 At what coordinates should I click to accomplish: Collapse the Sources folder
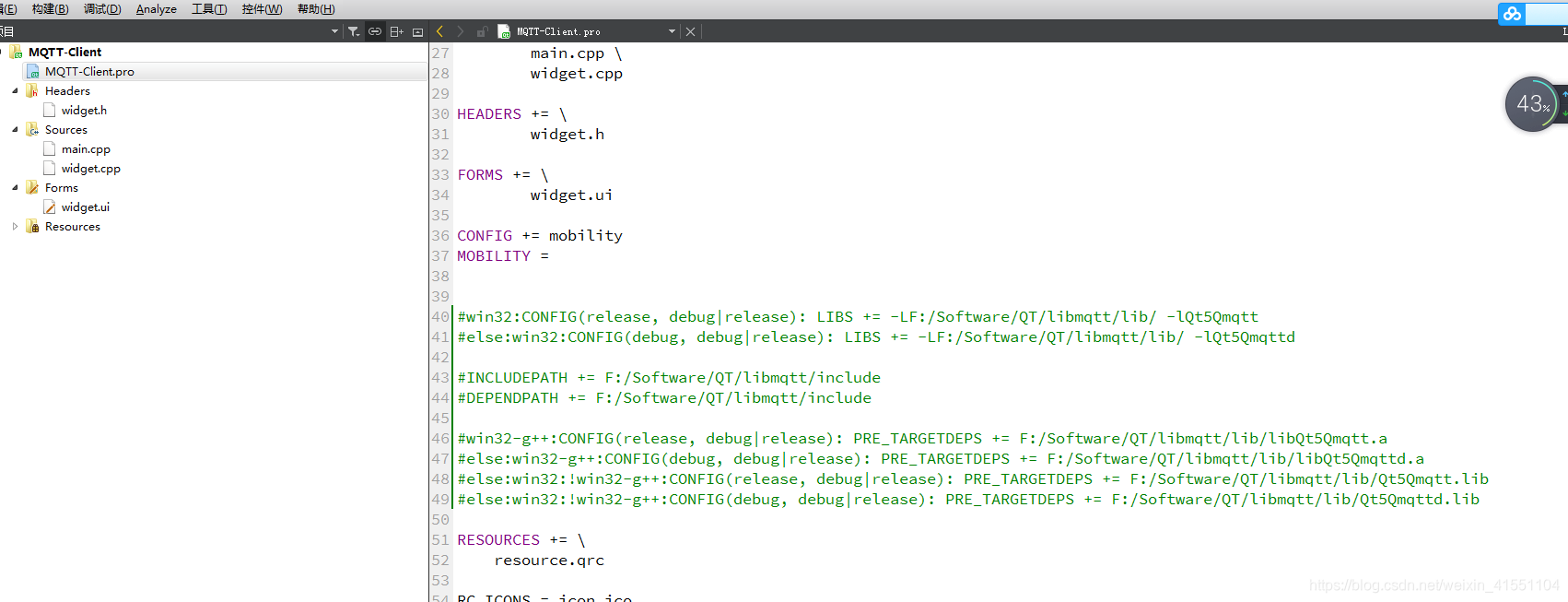(15, 130)
